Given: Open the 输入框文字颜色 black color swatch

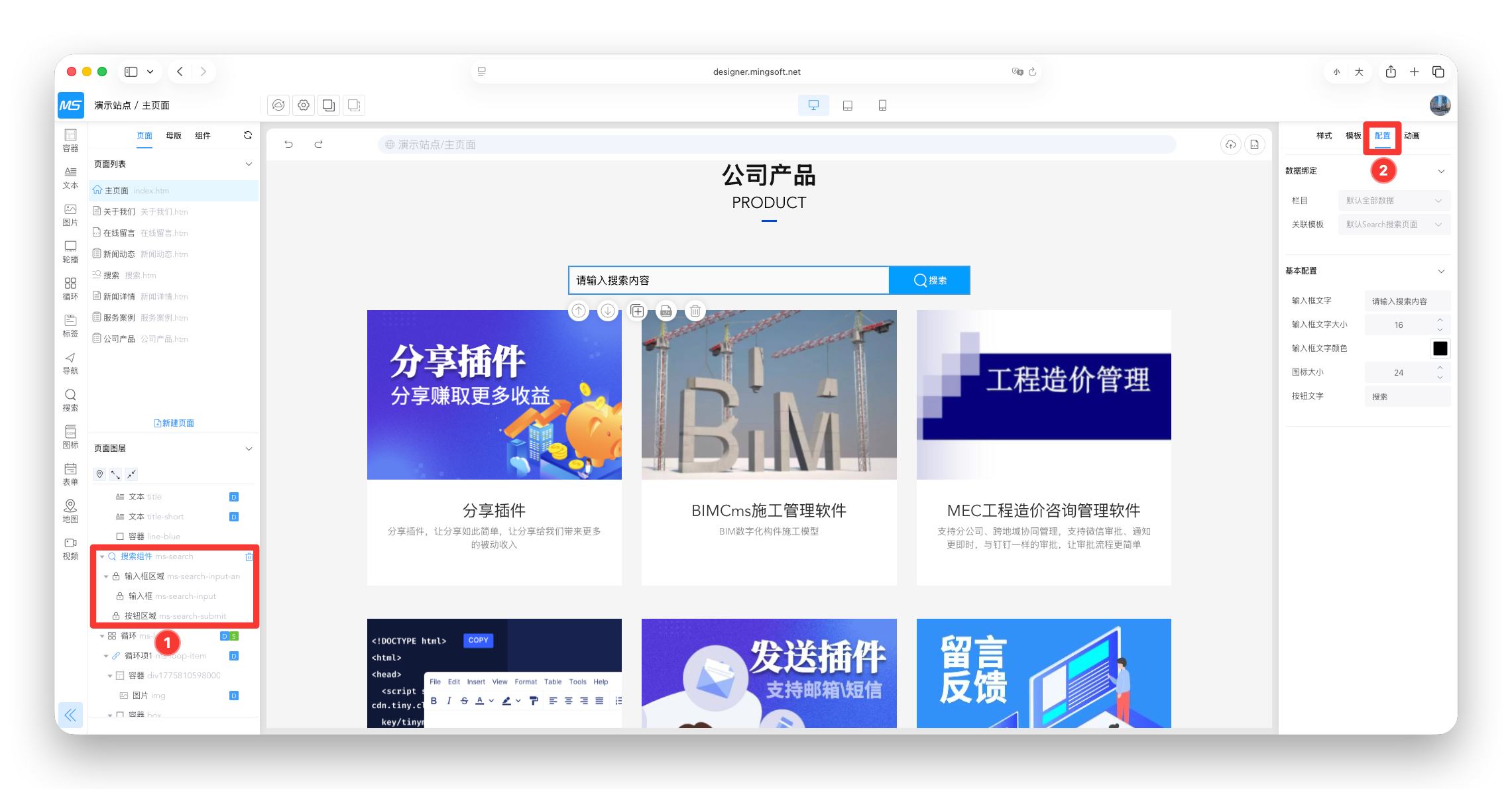Looking at the screenshot, I should coord(1440,348).
